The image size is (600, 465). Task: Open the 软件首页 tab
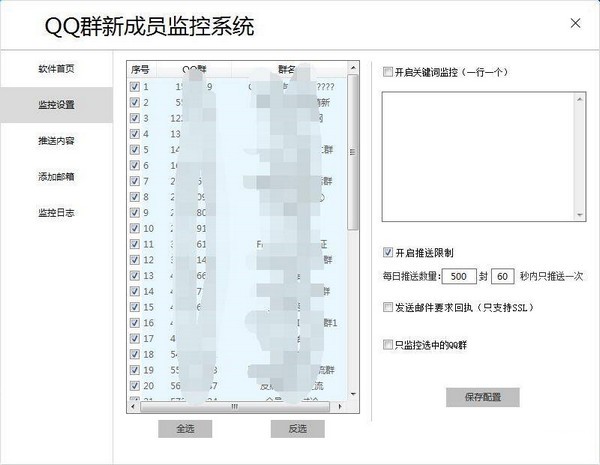(x=56, y=69)
